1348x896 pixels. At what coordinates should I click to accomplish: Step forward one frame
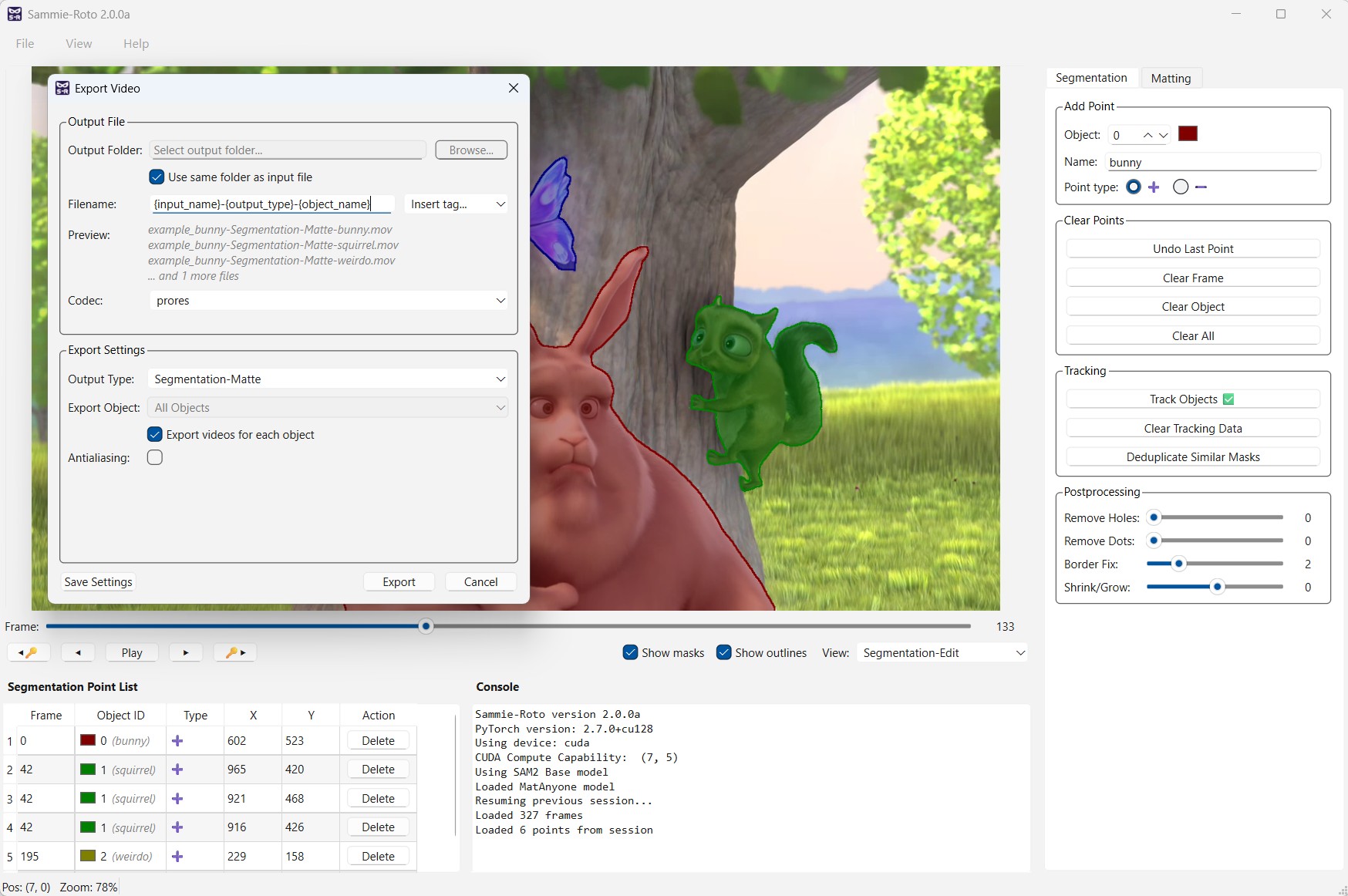click(186, 652)
